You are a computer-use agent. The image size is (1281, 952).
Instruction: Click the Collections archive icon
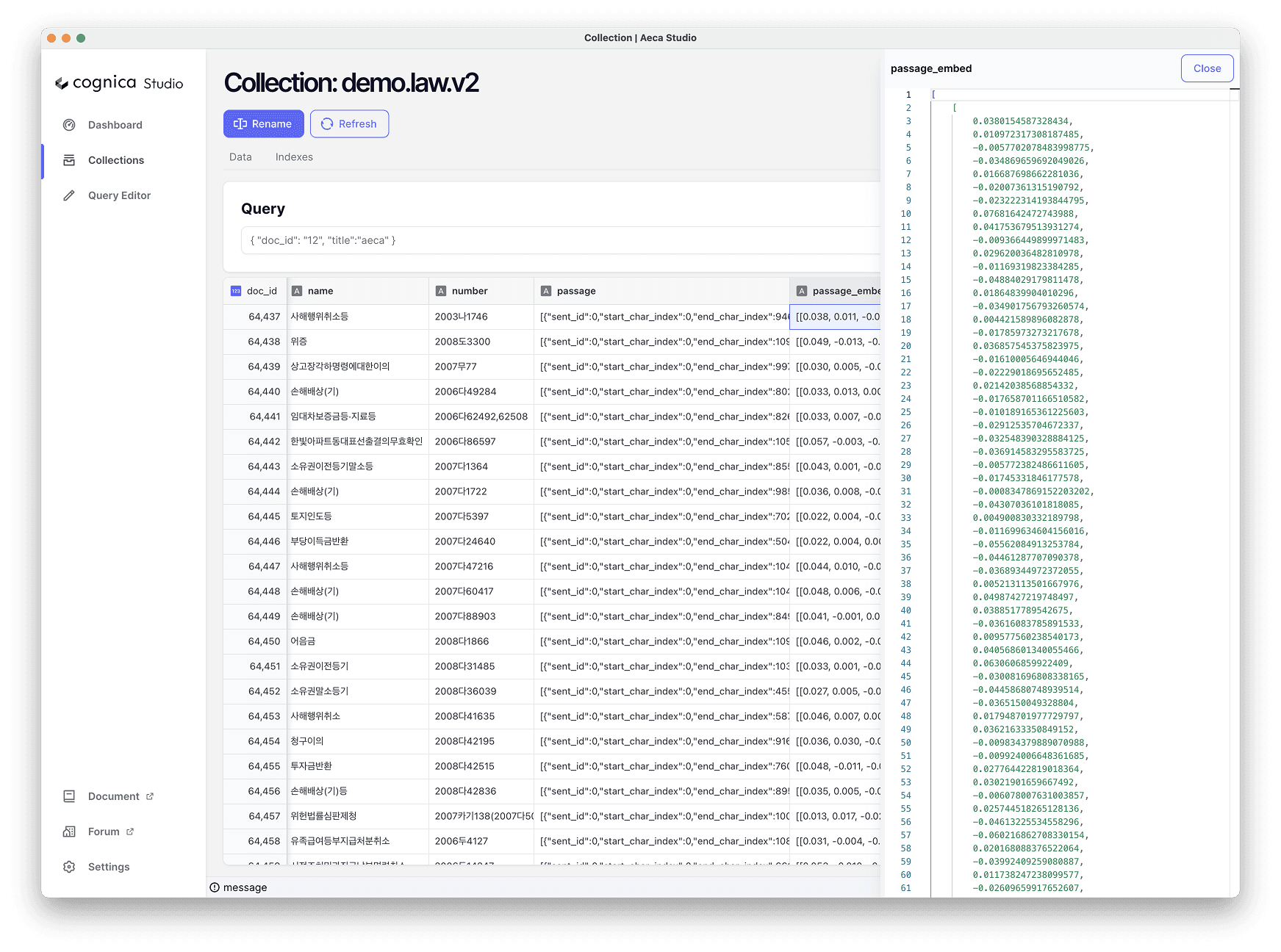point(69,160)
